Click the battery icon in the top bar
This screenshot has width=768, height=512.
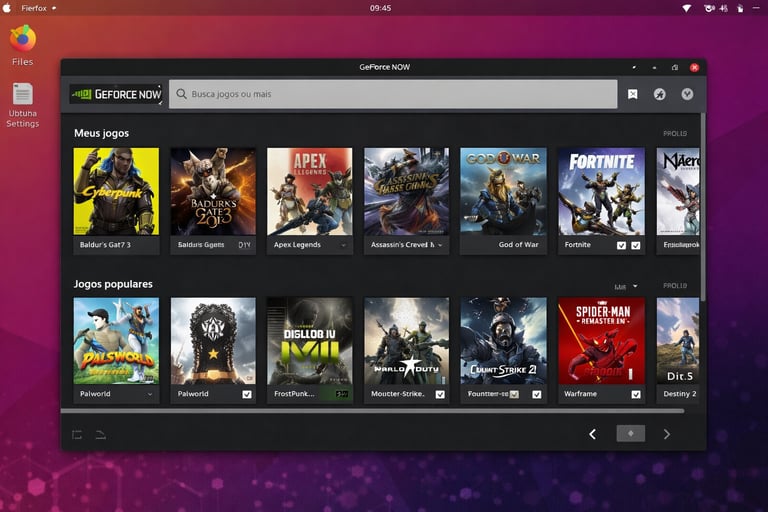[740, 8]
